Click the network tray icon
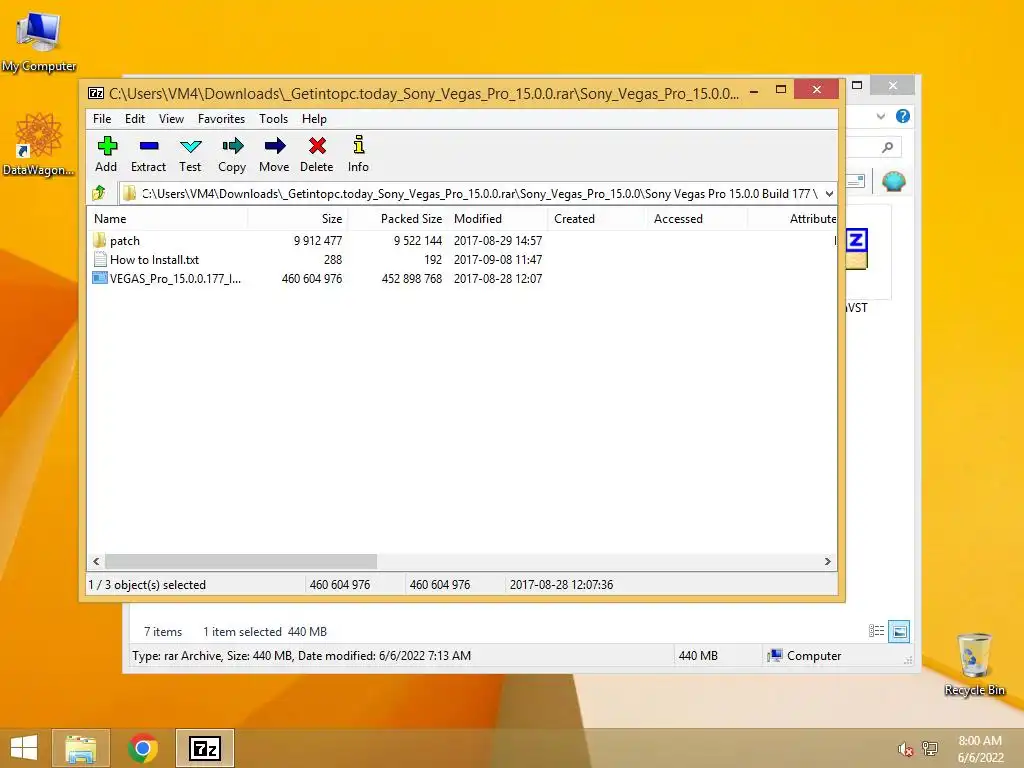1024x768 pixels. click(x=930, y=748)
